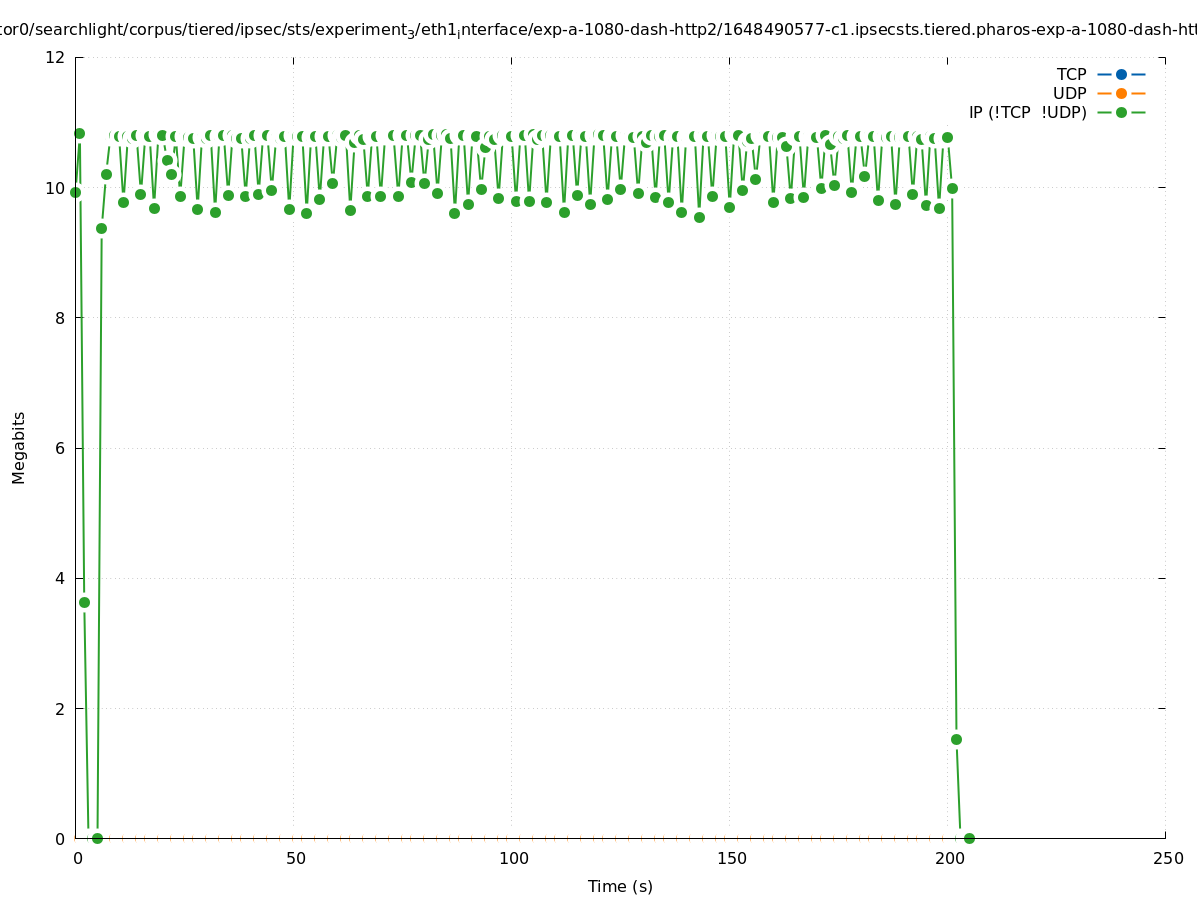Select the TCP legend label

(x=1071, y=74)
